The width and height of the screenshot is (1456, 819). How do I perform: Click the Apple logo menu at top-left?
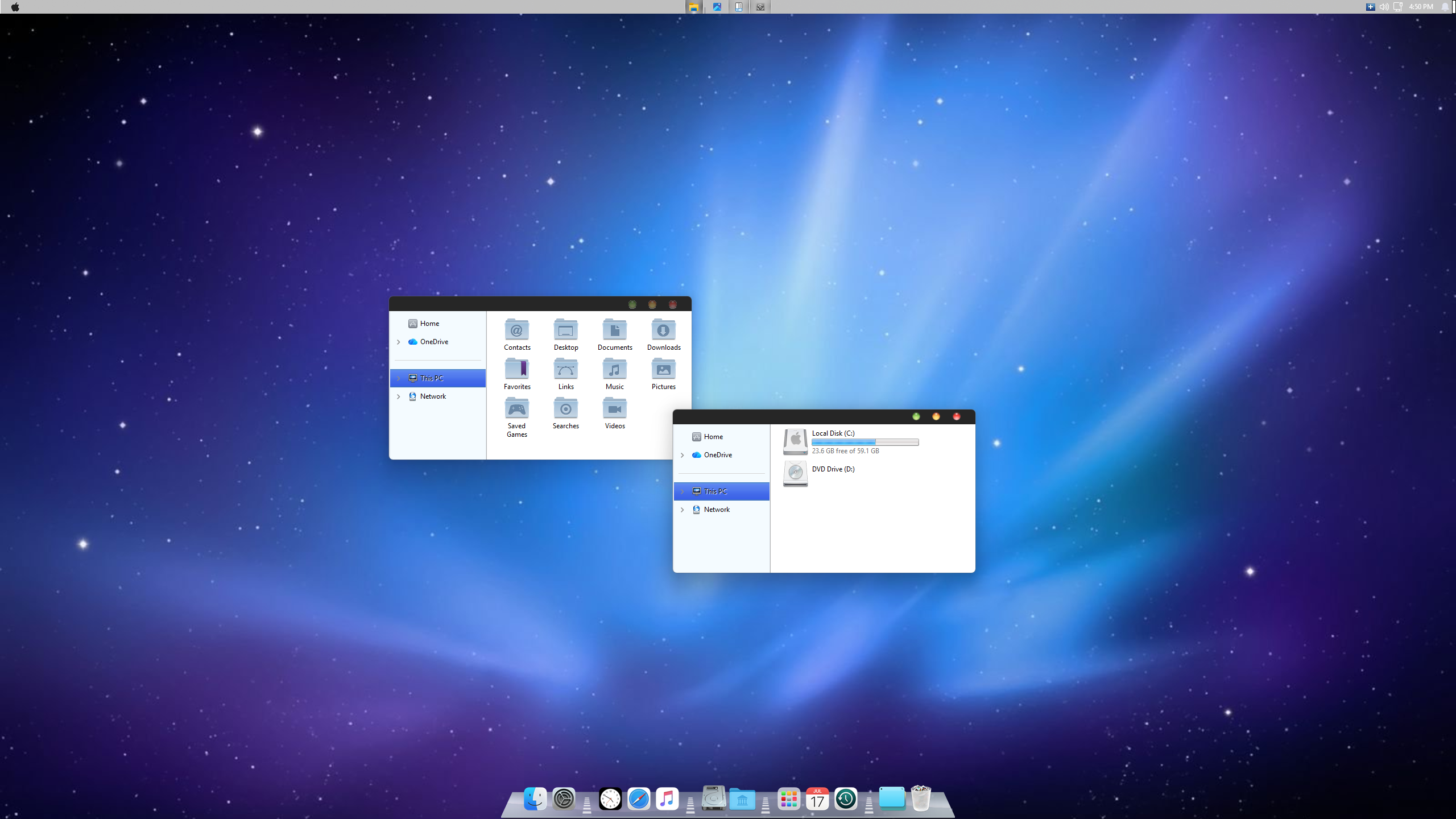point(15,7)
